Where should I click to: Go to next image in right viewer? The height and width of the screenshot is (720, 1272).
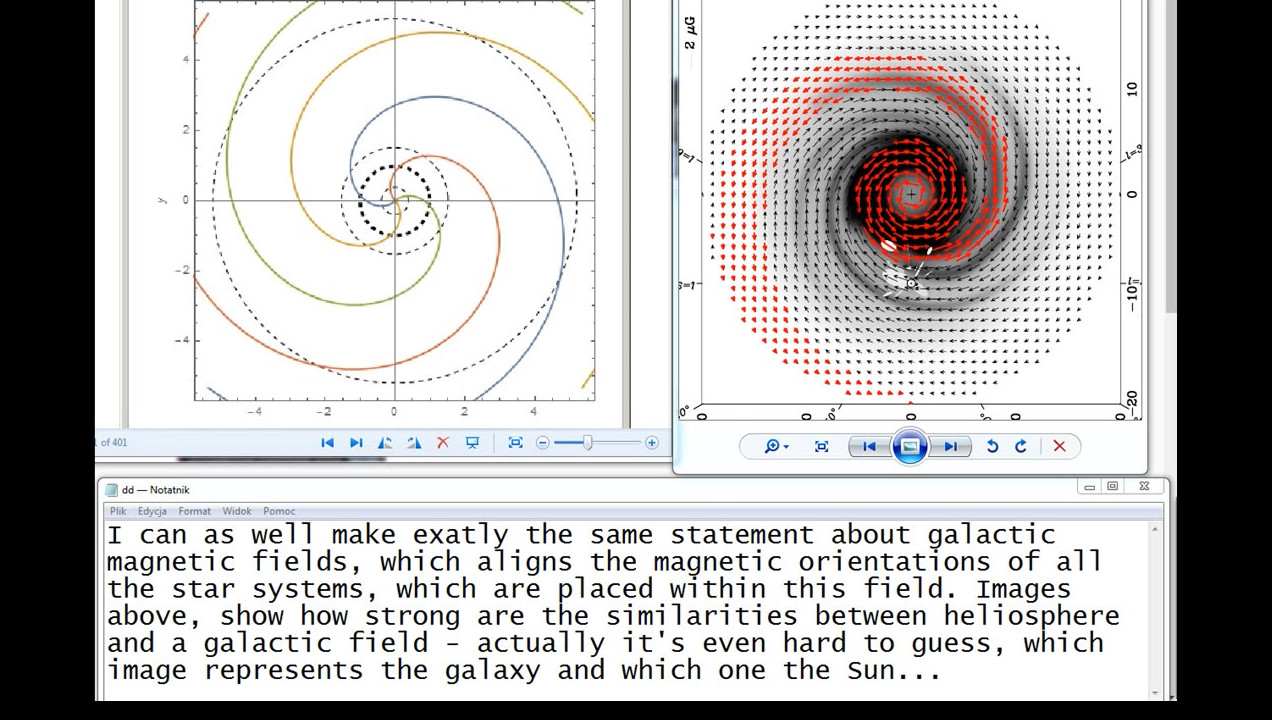pos(951,447)
